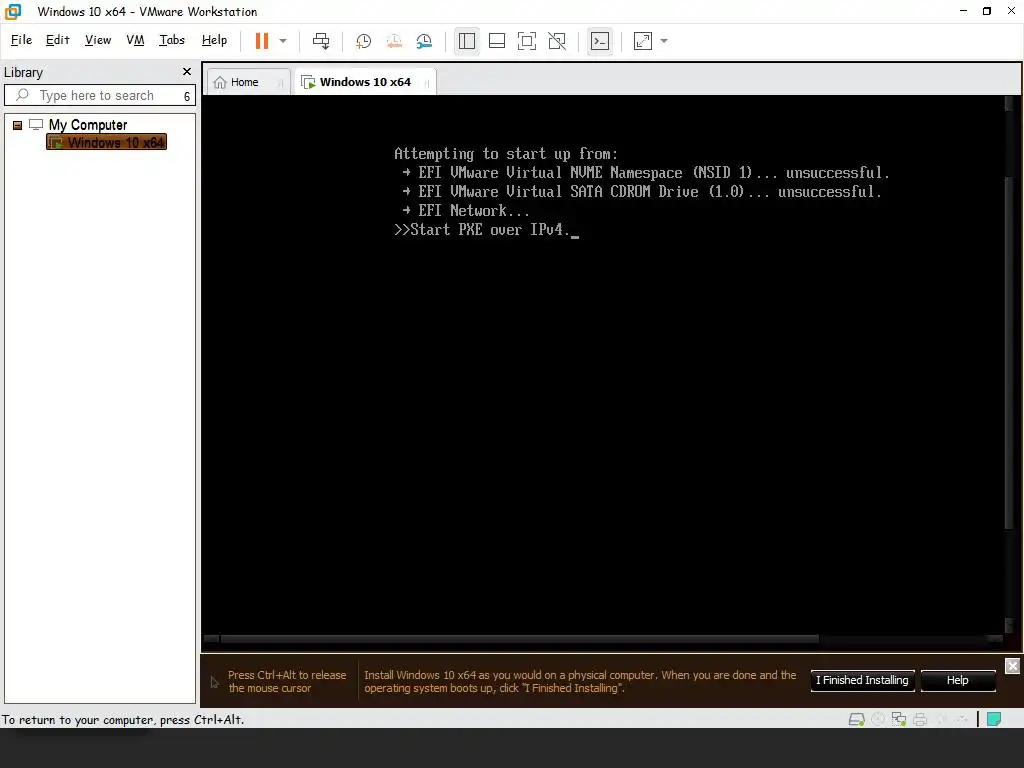Click the hard disk status icon
The height and width of the screenshot is (768, 1024).
pos(856,720)
